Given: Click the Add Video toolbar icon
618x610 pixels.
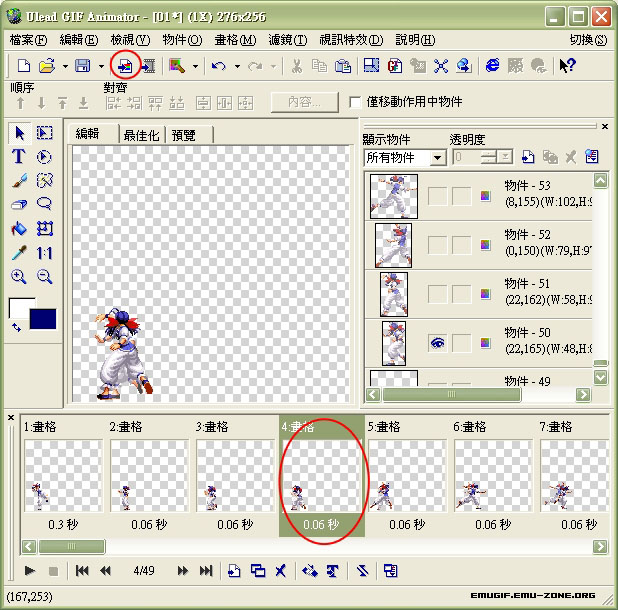Looking at the screenshot, I should (x=149, y=66).
